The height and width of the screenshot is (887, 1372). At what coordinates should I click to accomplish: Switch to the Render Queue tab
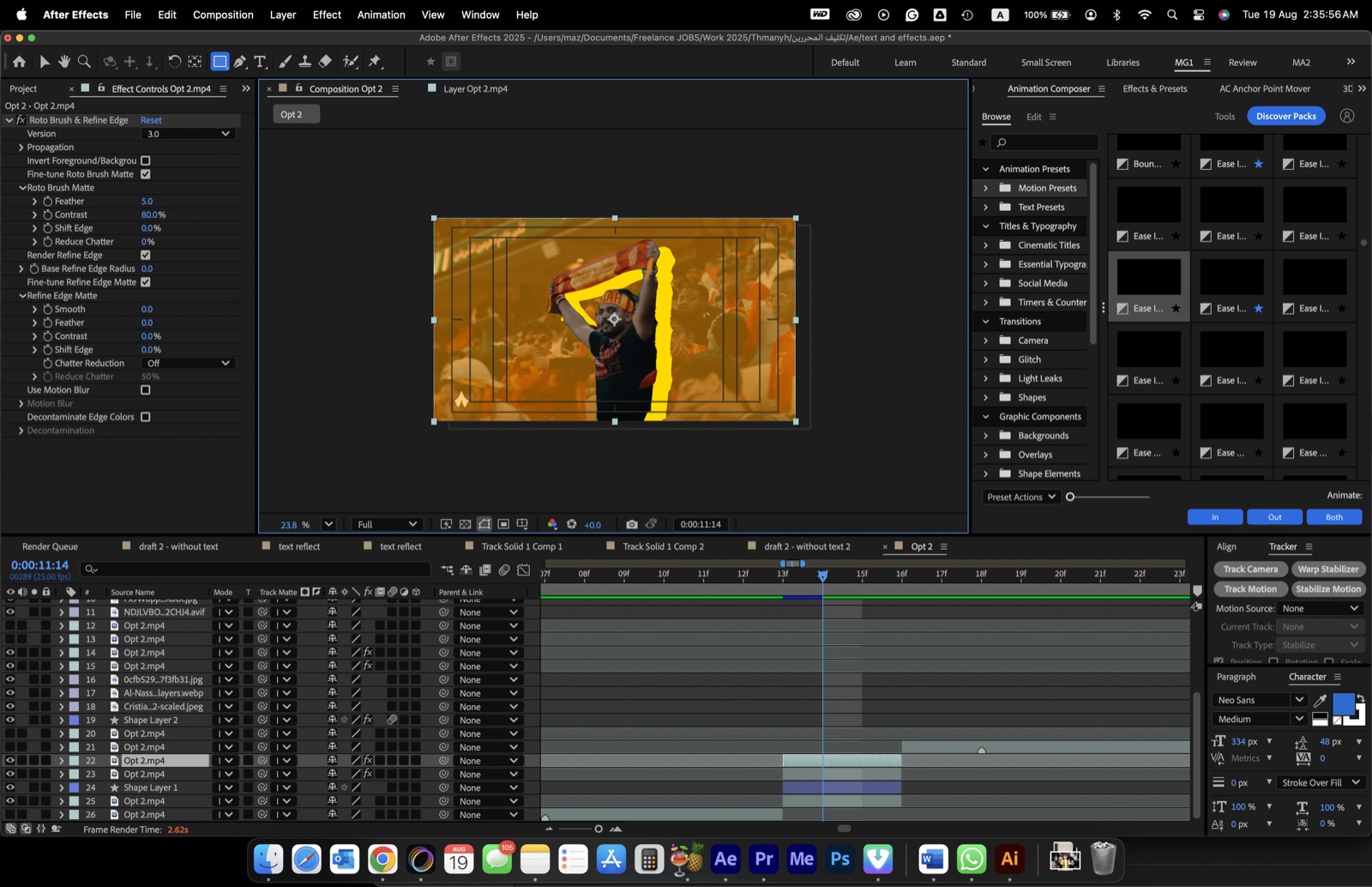click(x=50, y=546)
